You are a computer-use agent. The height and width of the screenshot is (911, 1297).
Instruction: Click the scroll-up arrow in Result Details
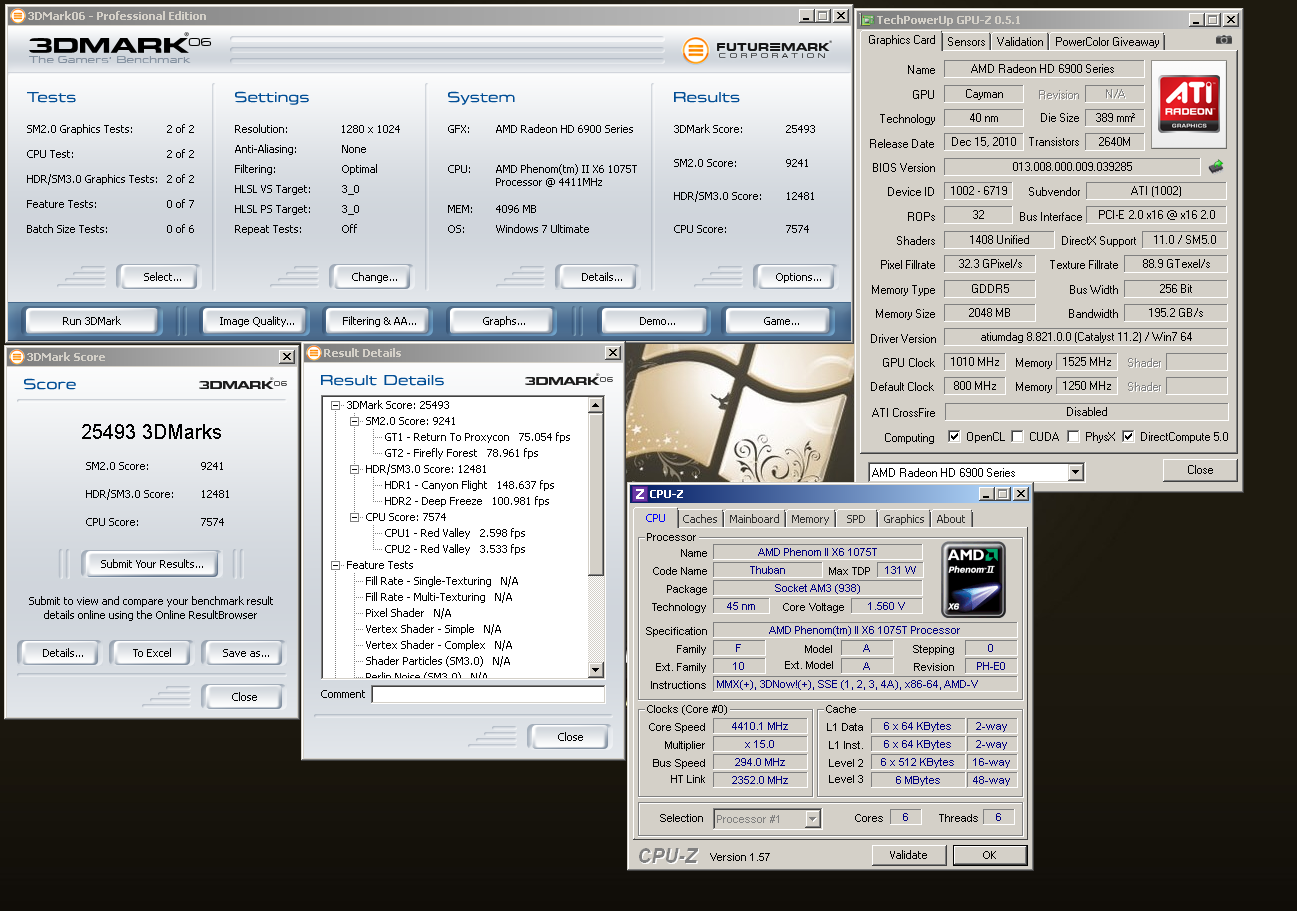click(x=596, y=405)
